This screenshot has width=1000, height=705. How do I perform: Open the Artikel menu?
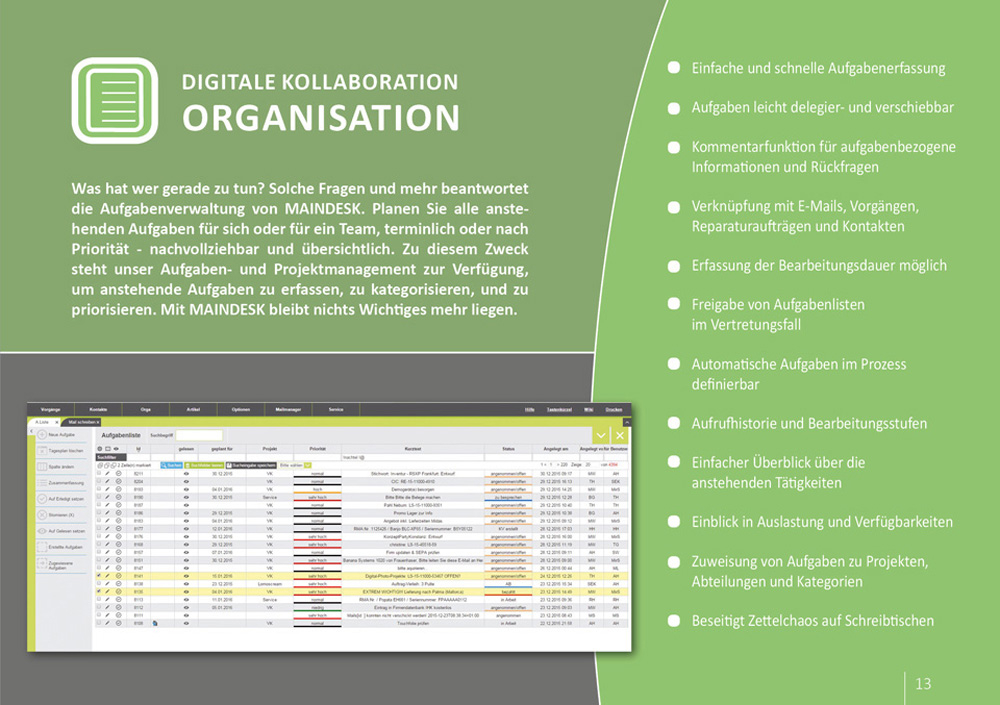(193, 410)
